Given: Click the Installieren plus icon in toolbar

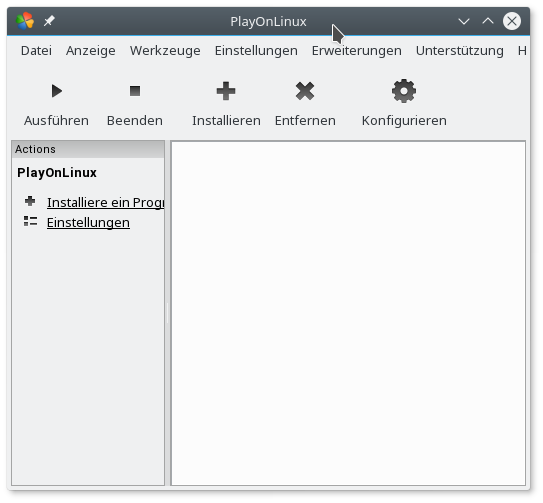Looking at the screenshot, I should coord(226,91).
